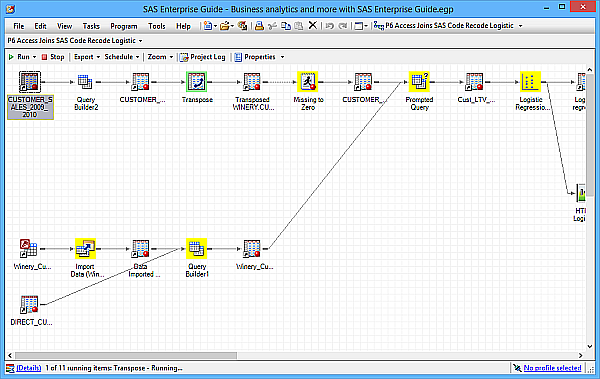The height and width of the screenshot is (379, 600).
Task: Expand the Properties dropdown arrow
Action: click(282, 57)
